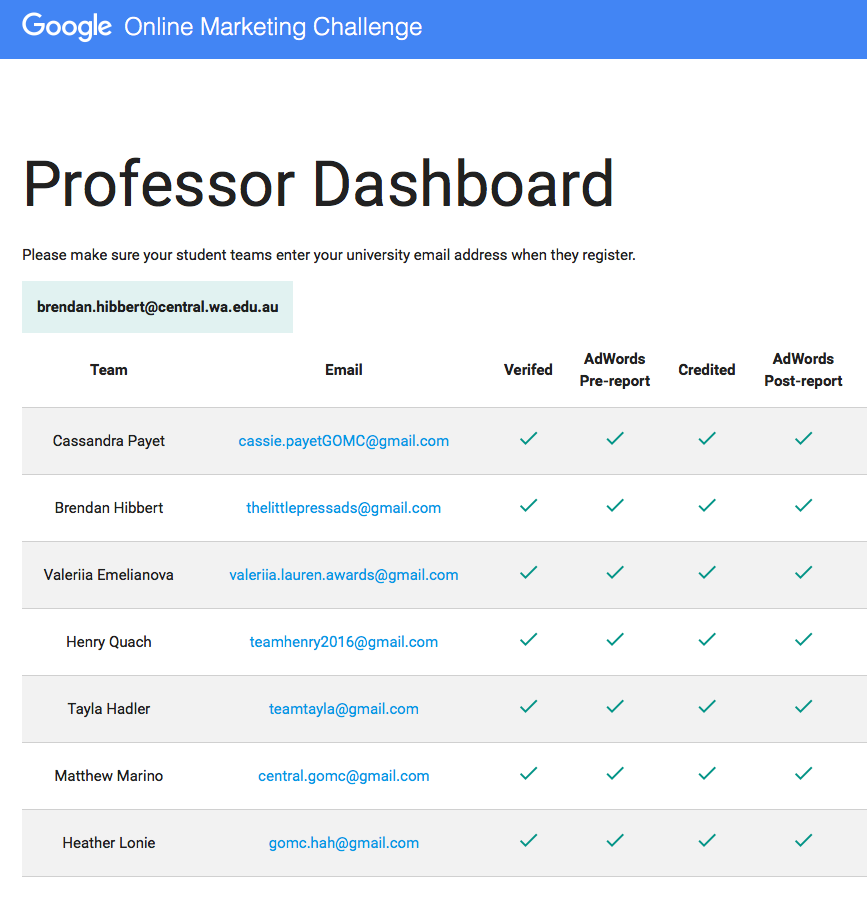This screenshot has width=867, height=906.
Task: Open cassie.payetGOMC@gmail.com email link
Action: point(344,441)
